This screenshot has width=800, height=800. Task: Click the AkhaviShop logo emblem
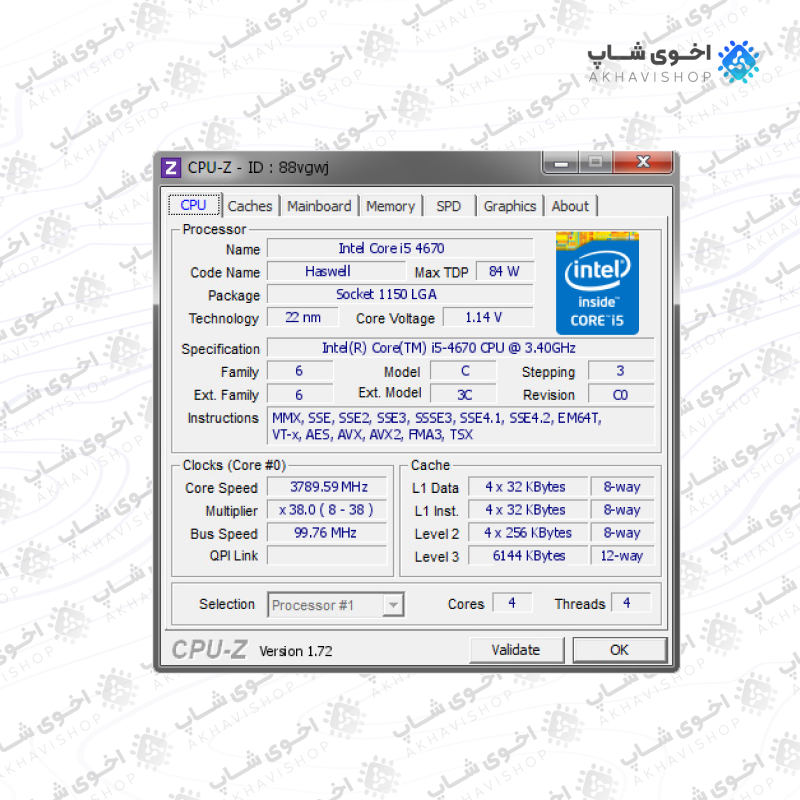click(739, 62)
